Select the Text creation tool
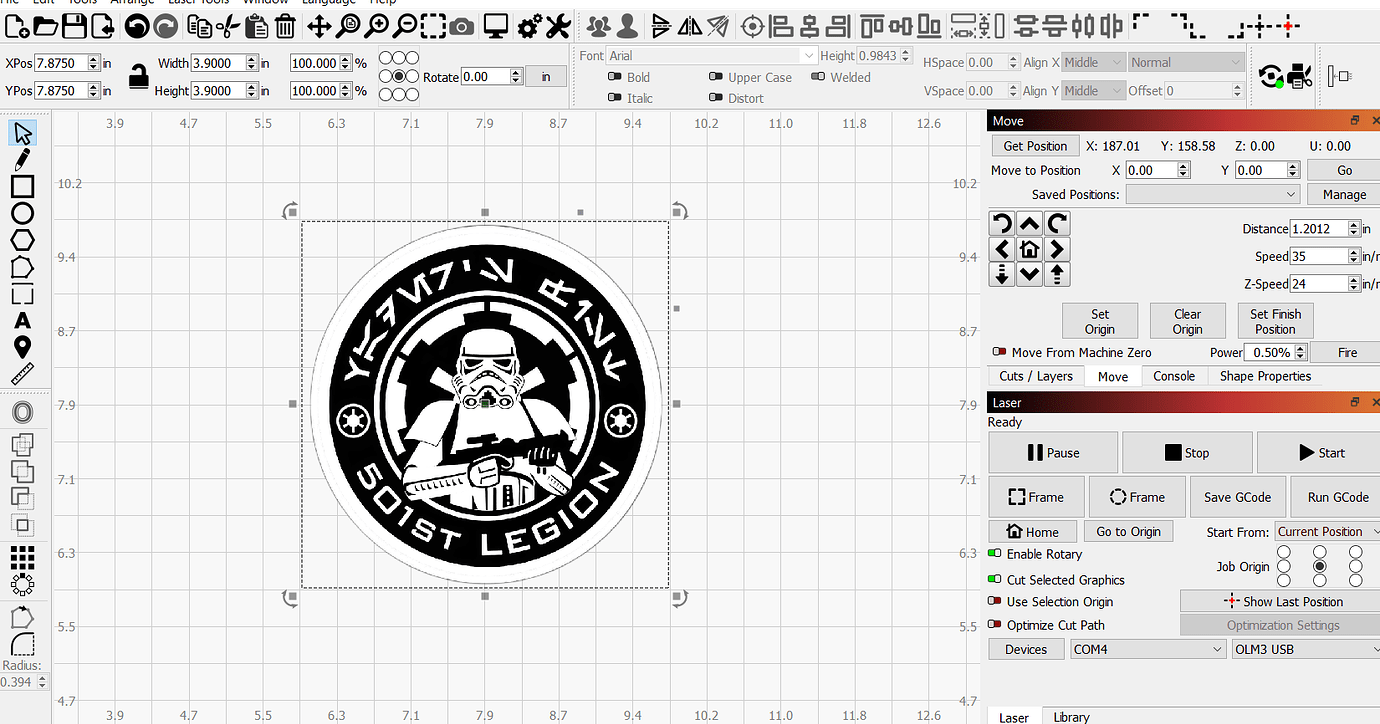This screenshot has height=724, width=1380. (x=22, y=321)
